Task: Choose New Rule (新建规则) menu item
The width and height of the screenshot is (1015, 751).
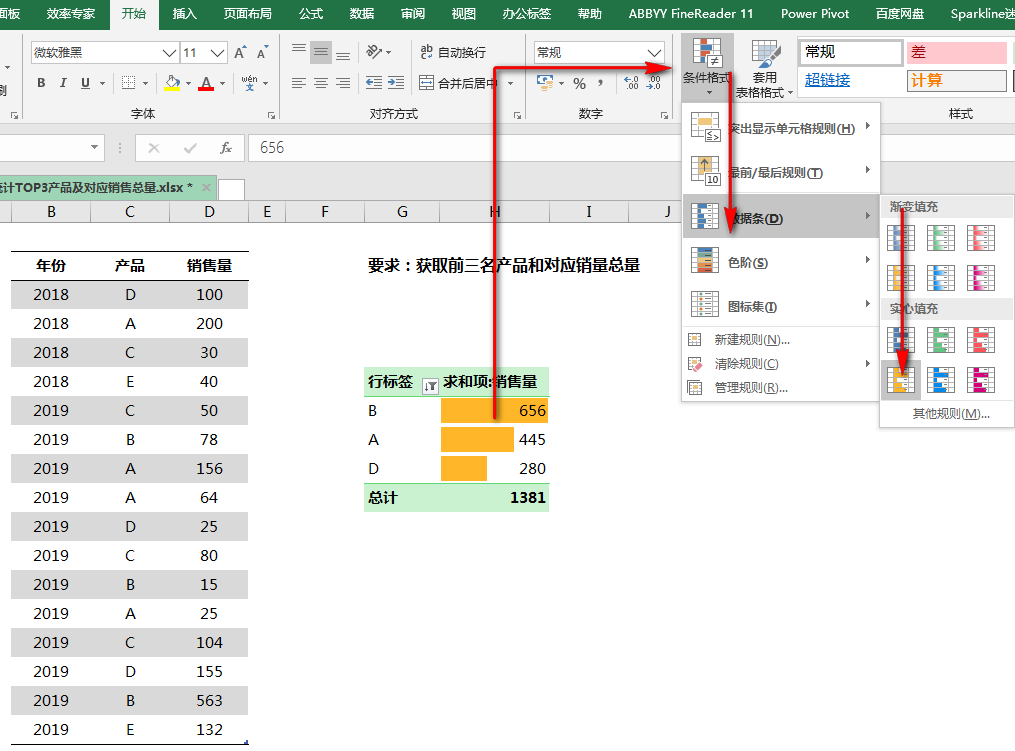Action: (x=781, y=339)
